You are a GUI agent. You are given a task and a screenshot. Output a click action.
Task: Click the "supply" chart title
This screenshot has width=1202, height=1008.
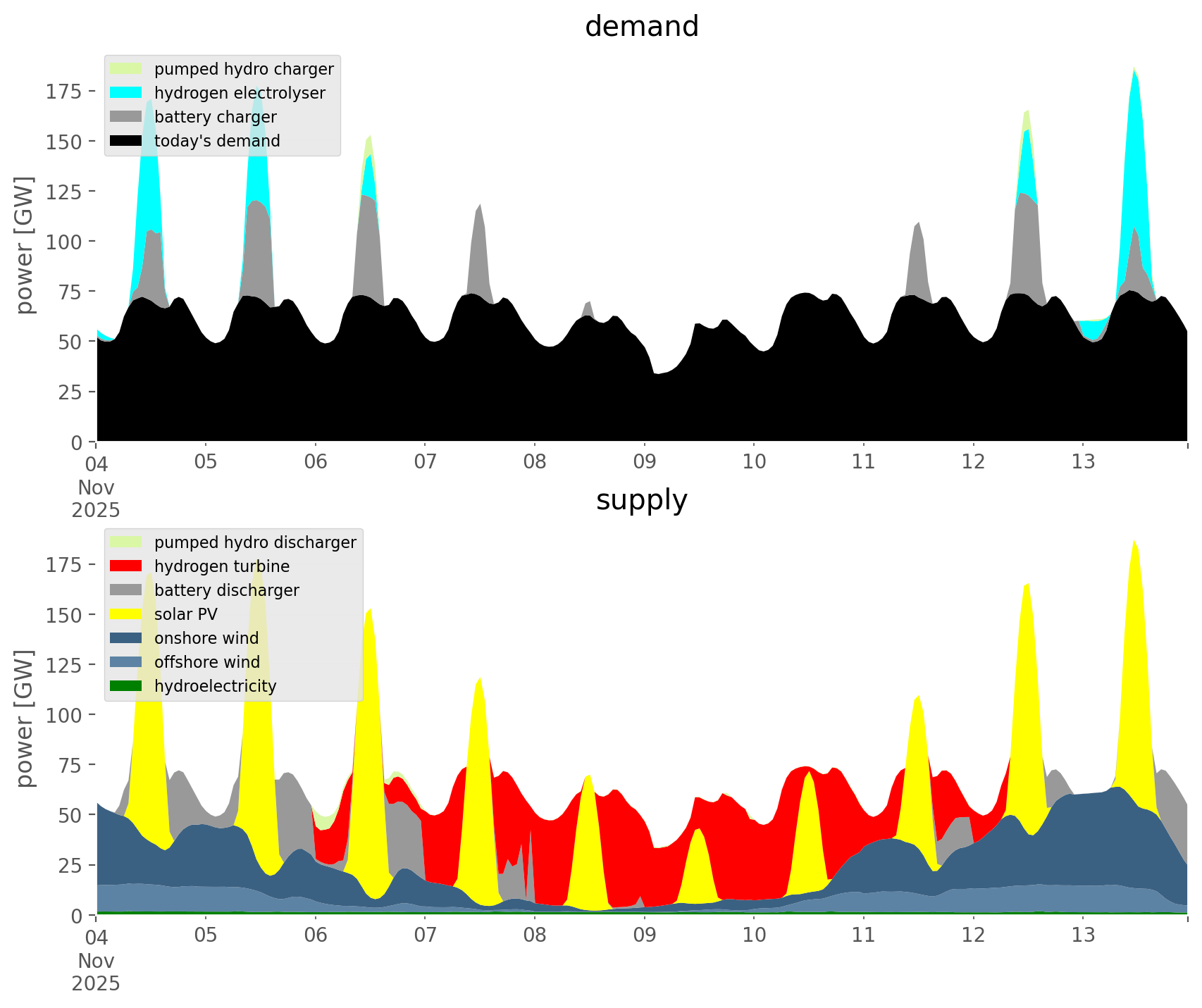tap(641, 500)
